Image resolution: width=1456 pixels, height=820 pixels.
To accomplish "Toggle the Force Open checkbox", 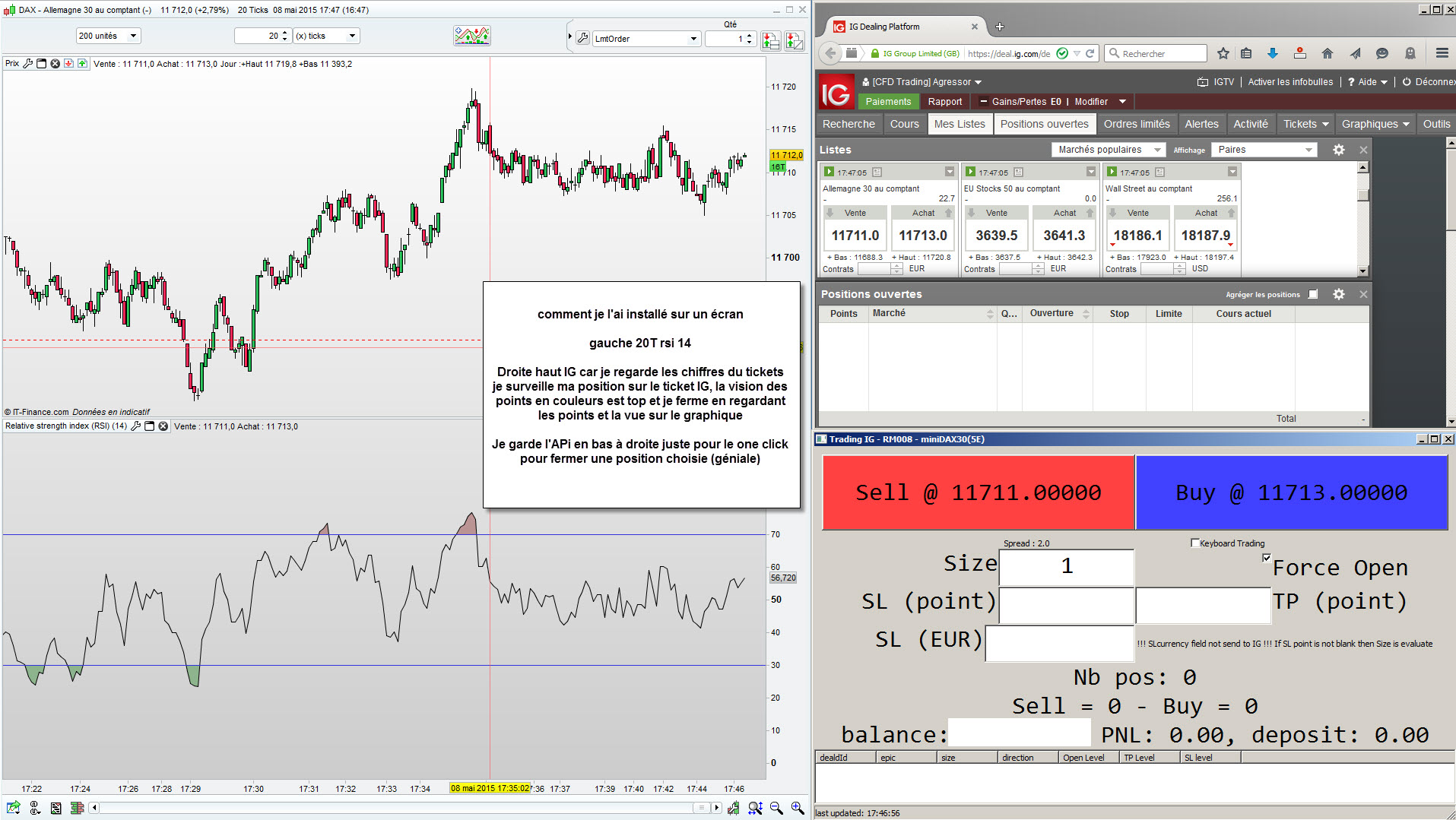I will (1267, 558).
